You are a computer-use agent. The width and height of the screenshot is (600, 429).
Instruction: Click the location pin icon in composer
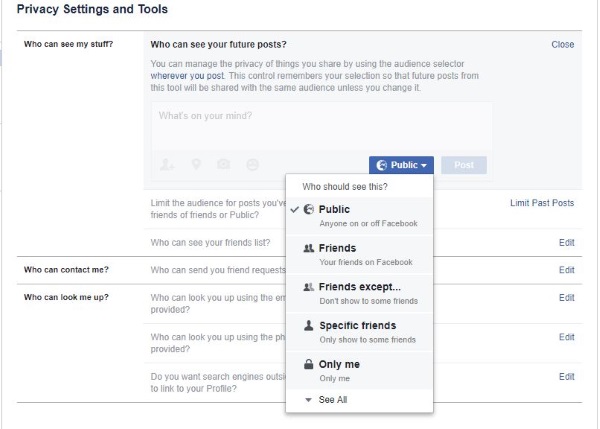click(196, 164)
